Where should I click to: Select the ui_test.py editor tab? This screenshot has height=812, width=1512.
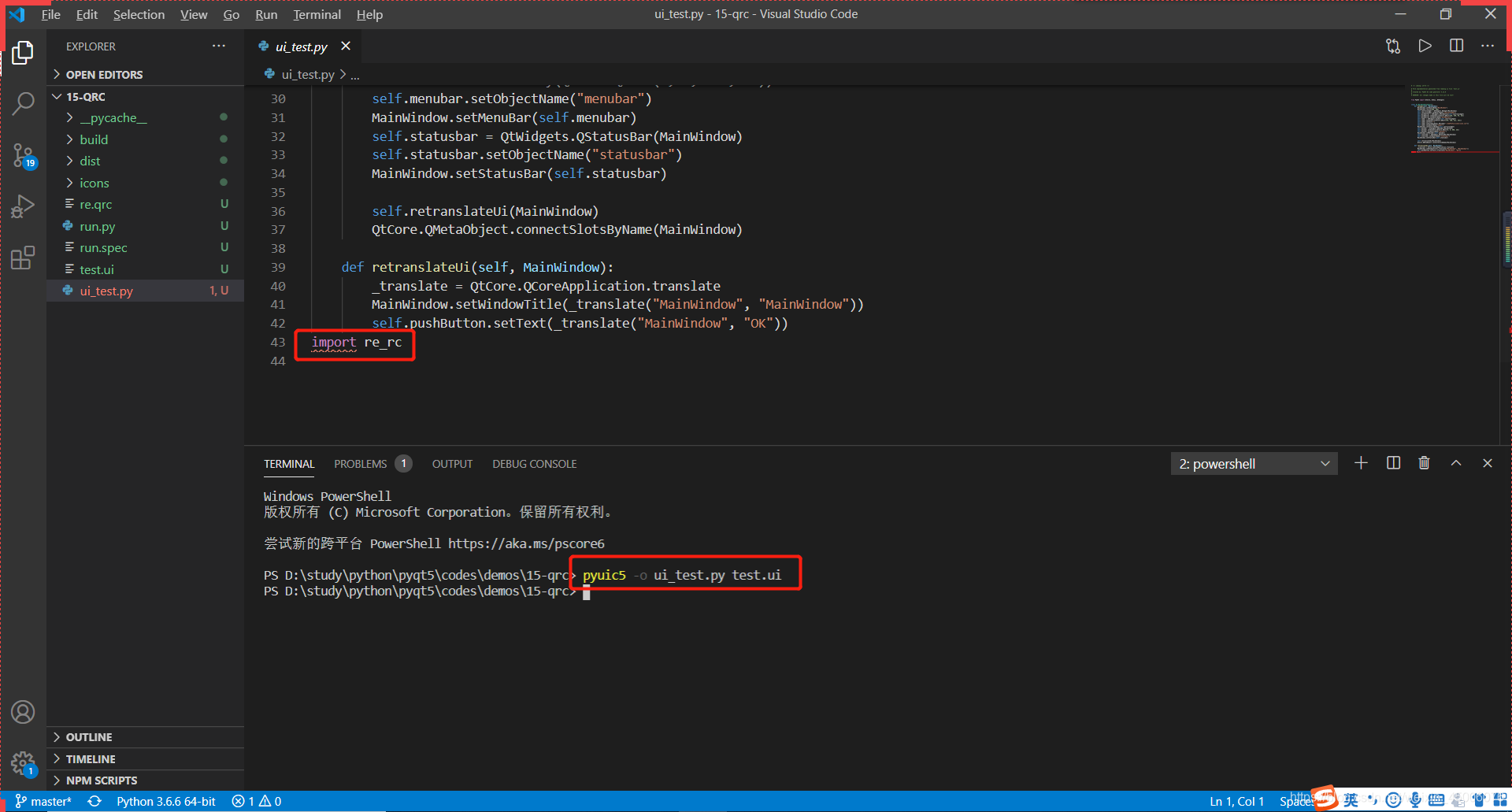(302, 46)
